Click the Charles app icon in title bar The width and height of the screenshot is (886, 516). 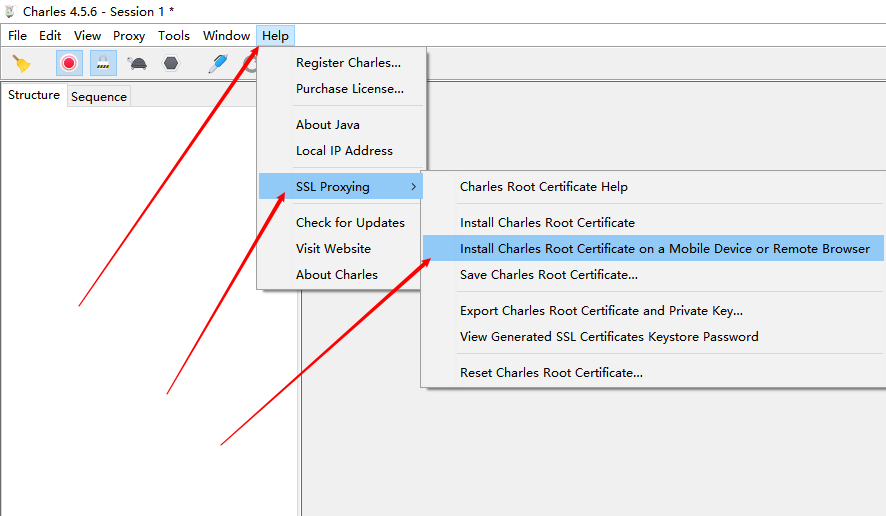(10, 12)
